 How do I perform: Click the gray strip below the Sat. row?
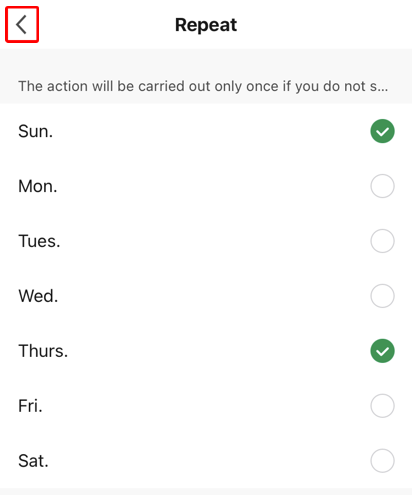tap(206, 492)
